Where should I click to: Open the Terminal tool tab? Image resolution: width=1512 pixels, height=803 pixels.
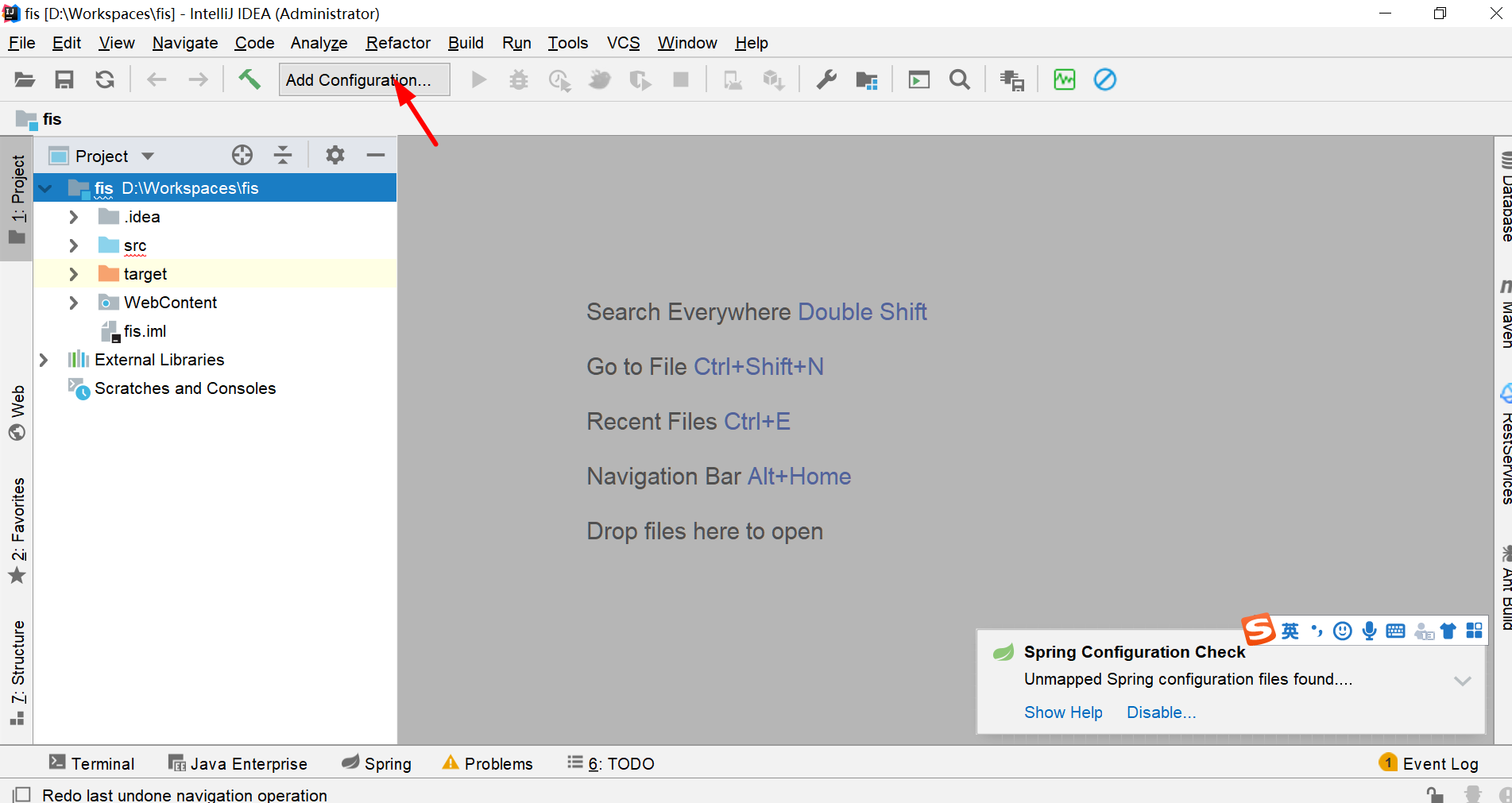91,763
